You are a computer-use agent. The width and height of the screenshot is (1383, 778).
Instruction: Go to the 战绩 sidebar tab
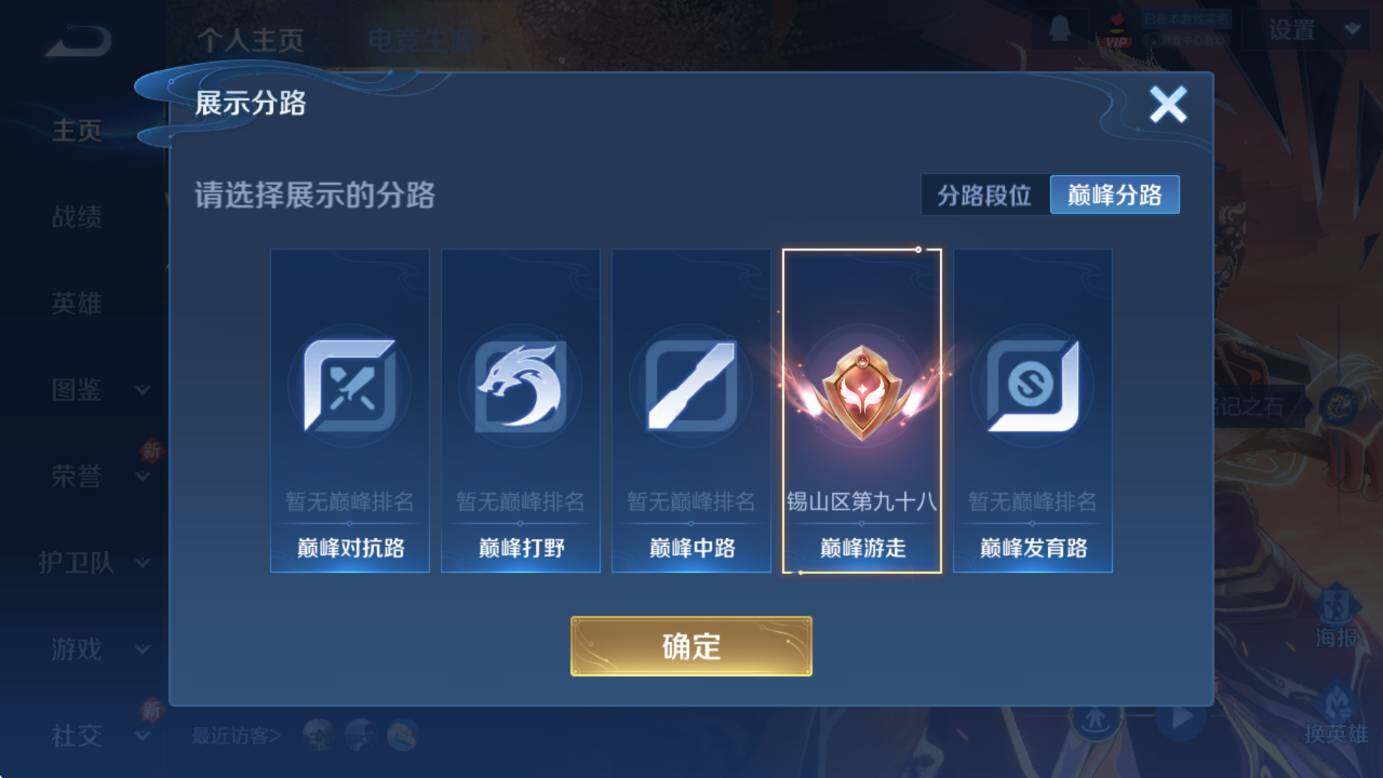pos(77,217)
